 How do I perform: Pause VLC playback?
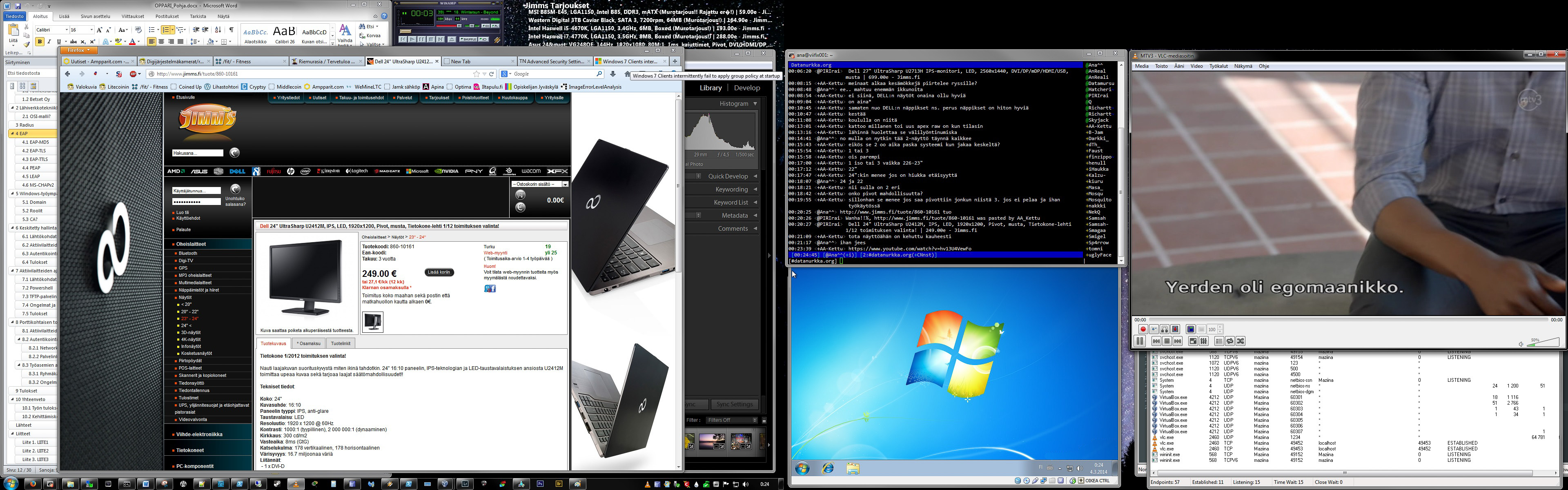click(x=1140, y=341)
